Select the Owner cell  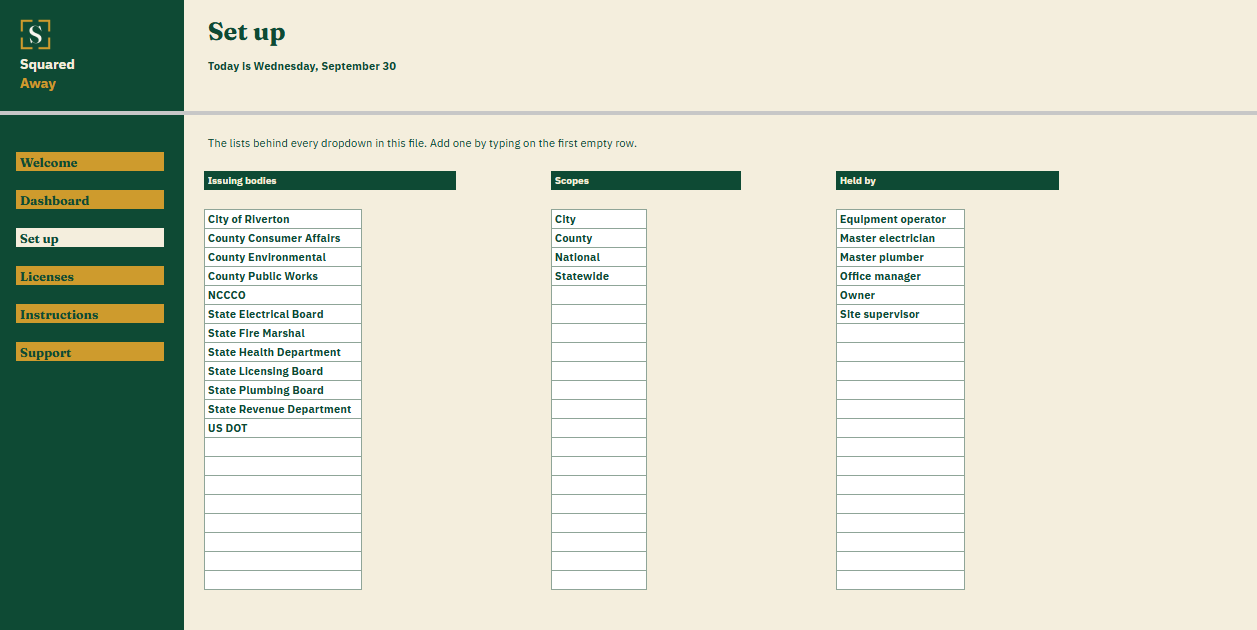(x=900, y=295)
